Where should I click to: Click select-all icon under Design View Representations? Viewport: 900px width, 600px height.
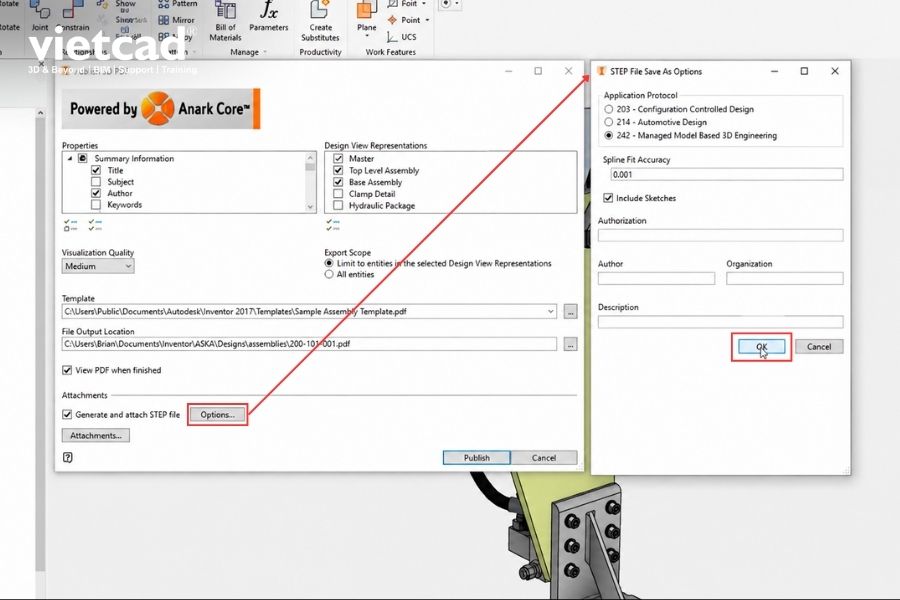333,225
